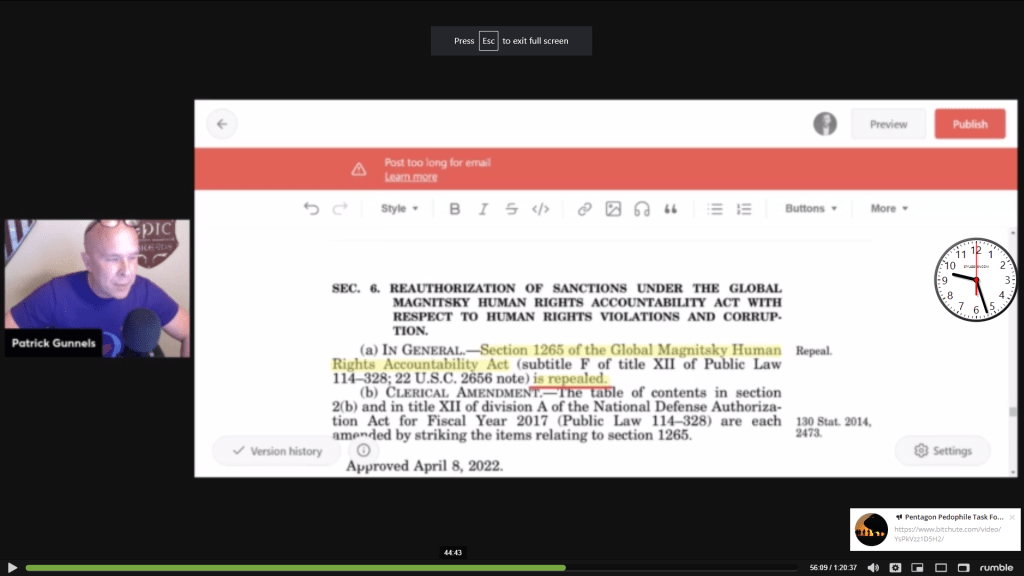Viewport: 1024px width, 576px height.
Task: Insert a code block with the code icon
Action: 540,209
